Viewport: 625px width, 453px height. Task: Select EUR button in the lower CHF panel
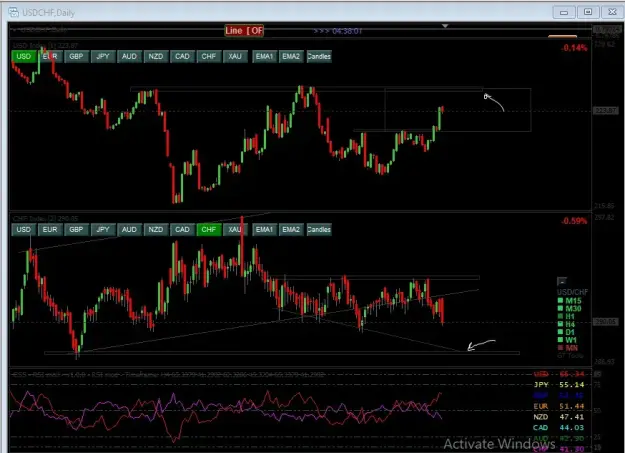tap(50, 230)
